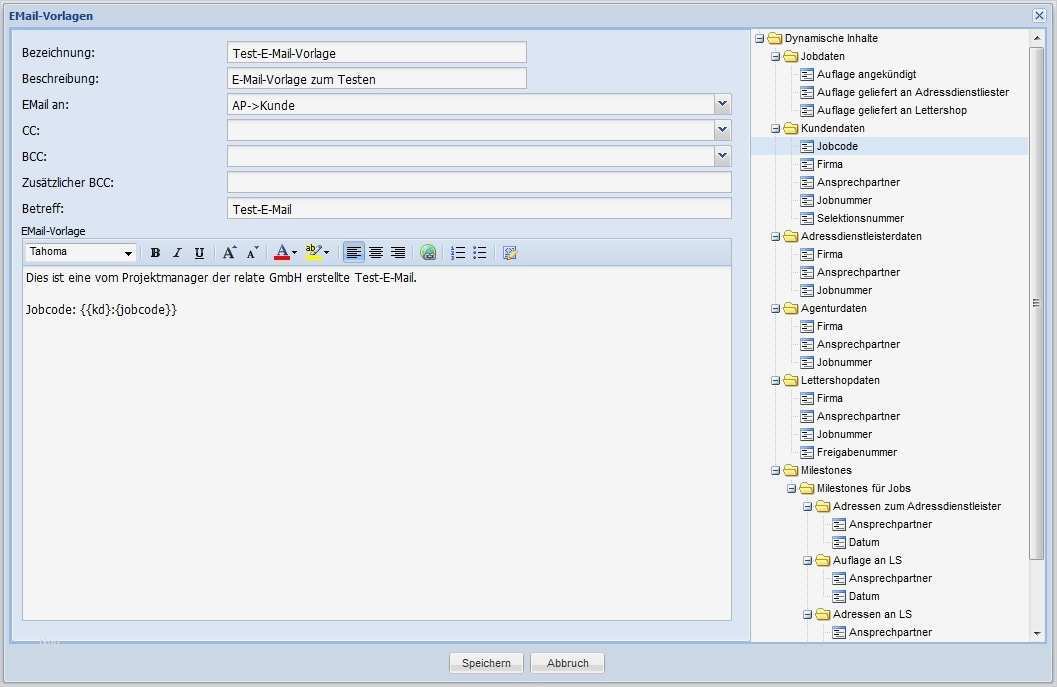Click the Bezeichnung text field
The image size is (1057, 687).
click(377, 53)
